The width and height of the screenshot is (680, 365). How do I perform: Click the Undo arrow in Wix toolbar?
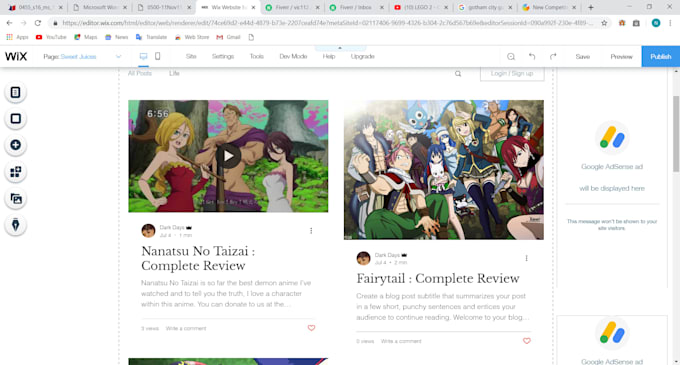pos(532,57)
